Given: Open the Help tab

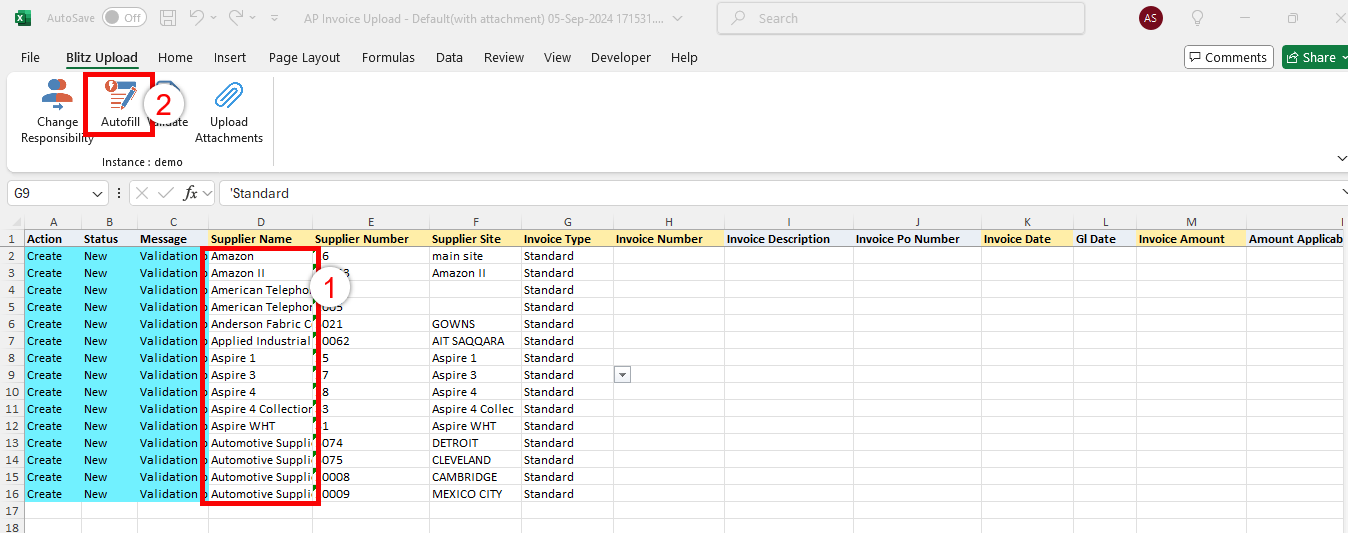Looking at the screenshot, I should (x=684, y=57).
